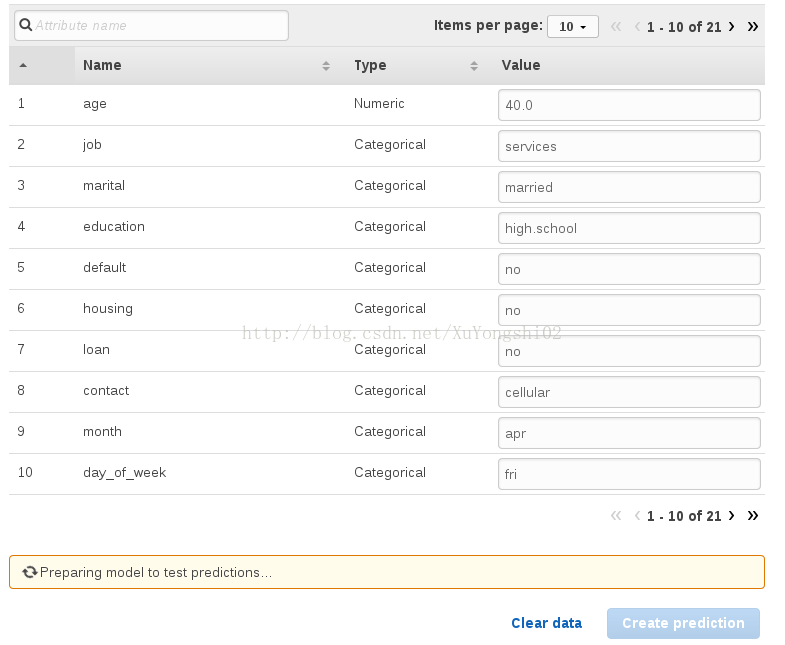Go to next page using top arrow
Viewport: 785px width, 645px height.
tap(731, 27)
